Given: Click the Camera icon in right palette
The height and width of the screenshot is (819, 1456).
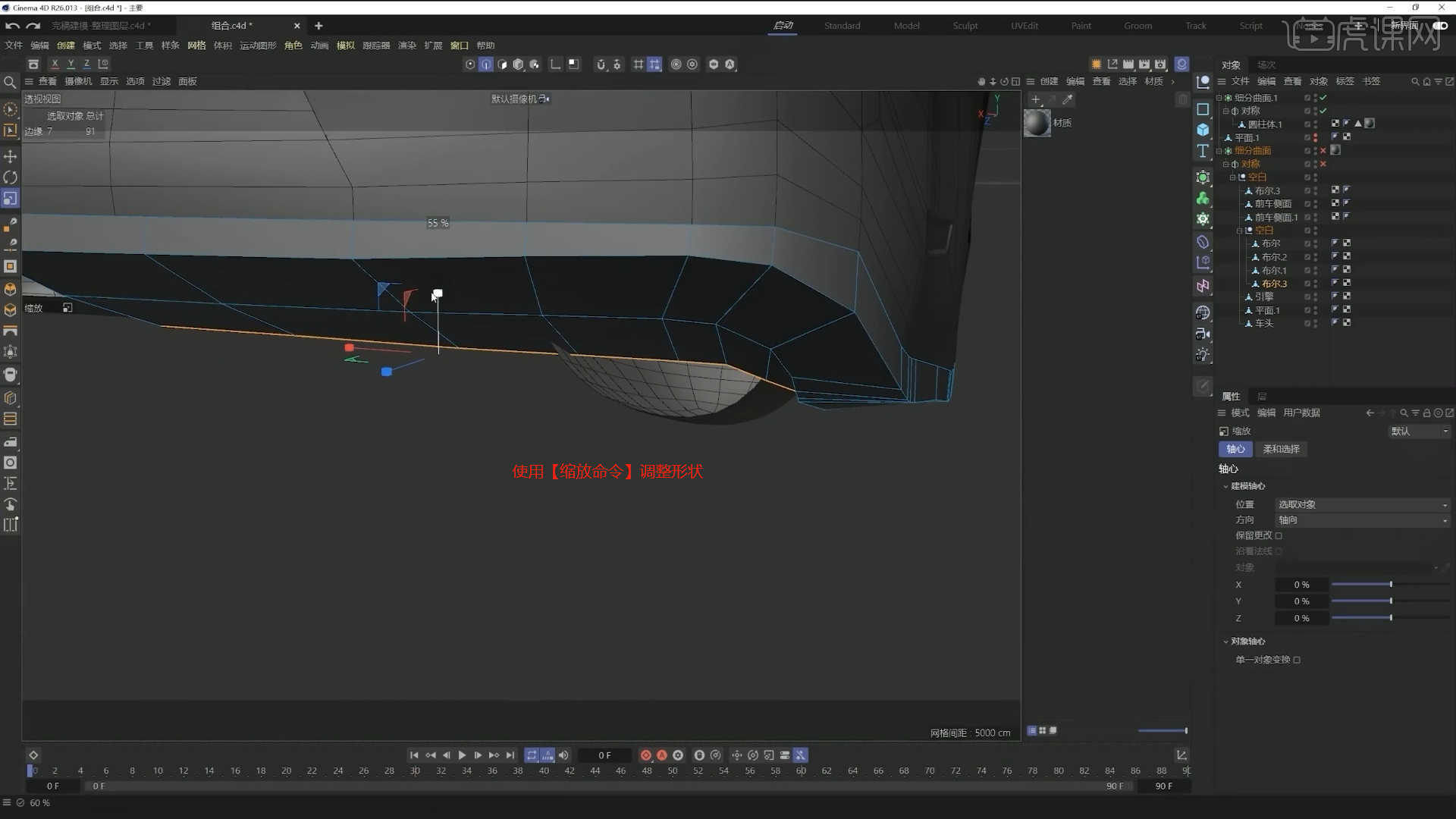Looking at the screenshot, I should 1203,334.
